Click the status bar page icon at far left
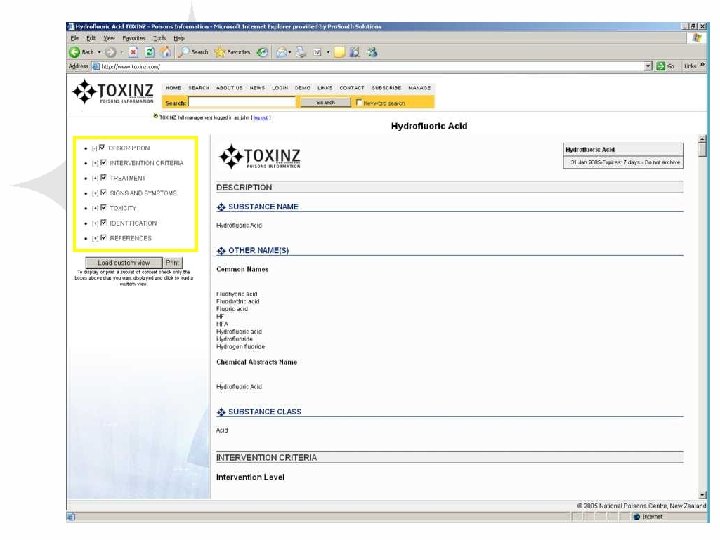Viewport: 720px width, 540px height. 70,517
